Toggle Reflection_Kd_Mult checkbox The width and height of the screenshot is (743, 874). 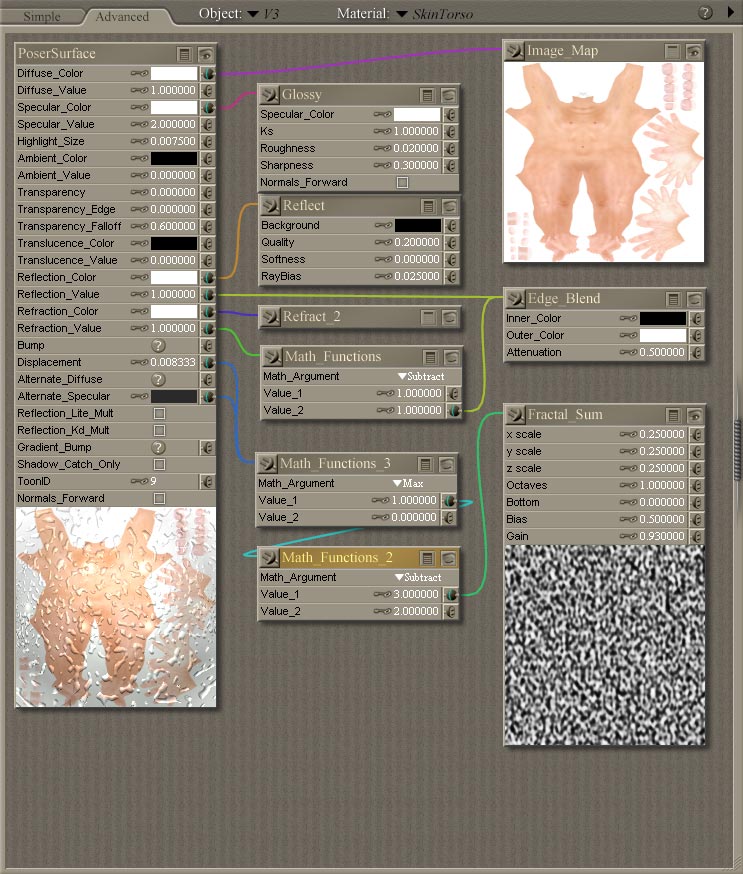159,431
